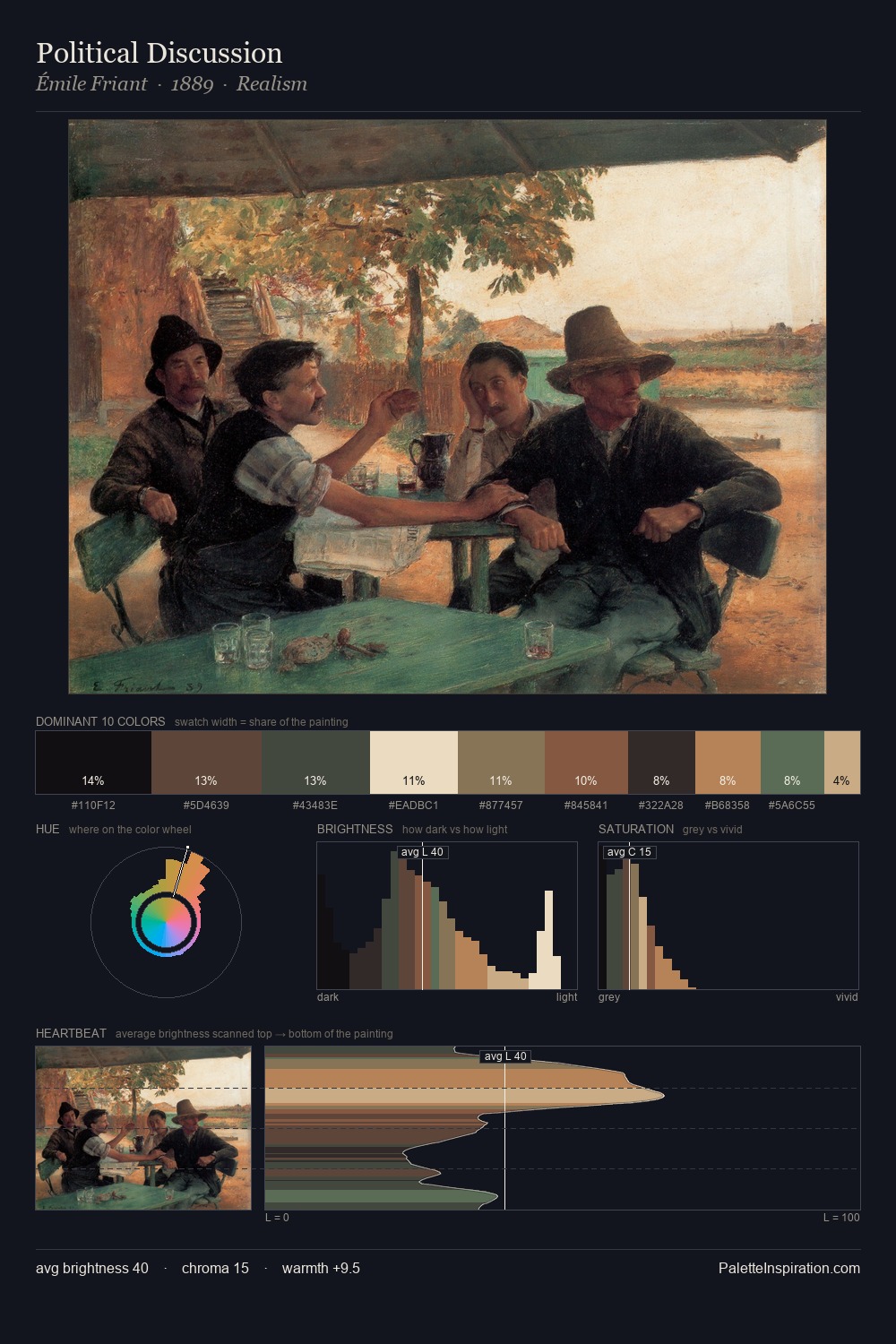The height and width of the screenshot is (1344, 896).
Task: Click the "chroma 15" footer stat
Action: point(215,1268)
